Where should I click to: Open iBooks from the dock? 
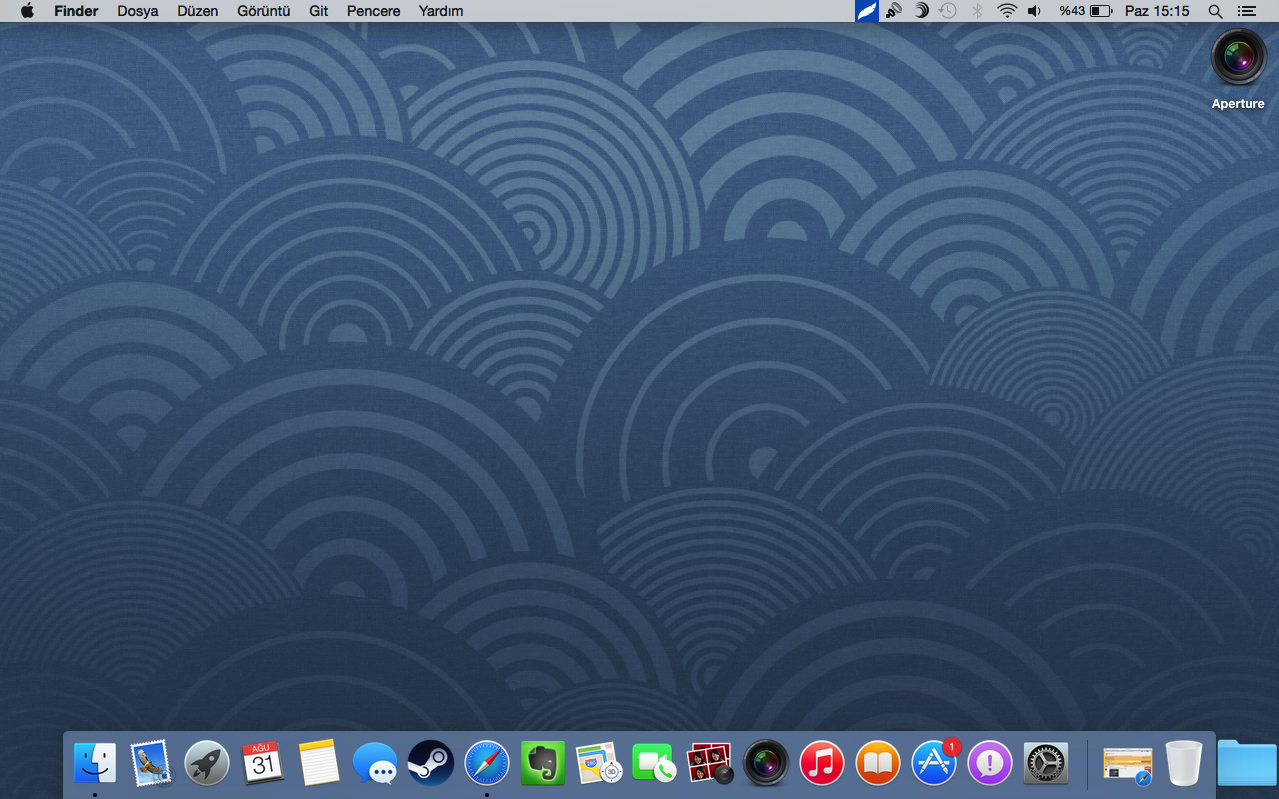(x=878, y=765)
